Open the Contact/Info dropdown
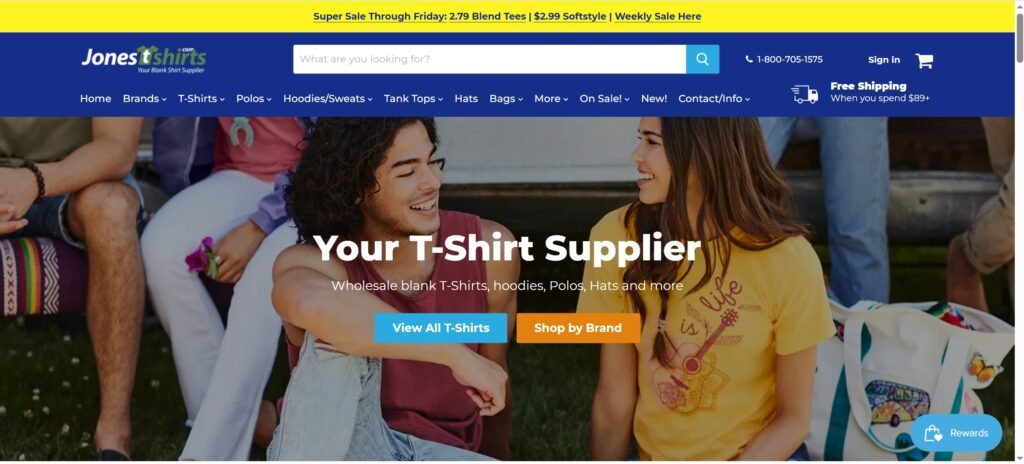The width and height of the screenshot is (1024, 464). pos(714,99)
